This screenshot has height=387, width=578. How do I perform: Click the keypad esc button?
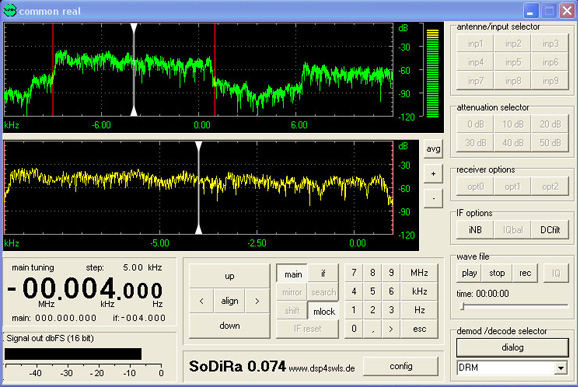pyautogui.click(x=419, y=329)
